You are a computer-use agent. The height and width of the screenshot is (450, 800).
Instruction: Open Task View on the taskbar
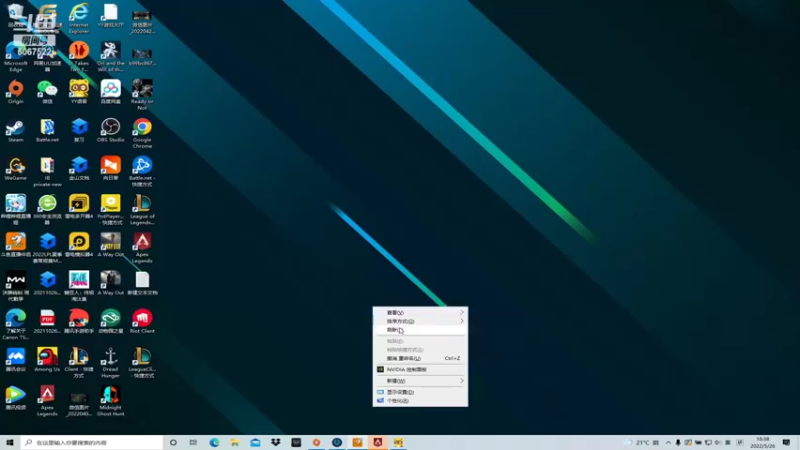coord(193,442)
